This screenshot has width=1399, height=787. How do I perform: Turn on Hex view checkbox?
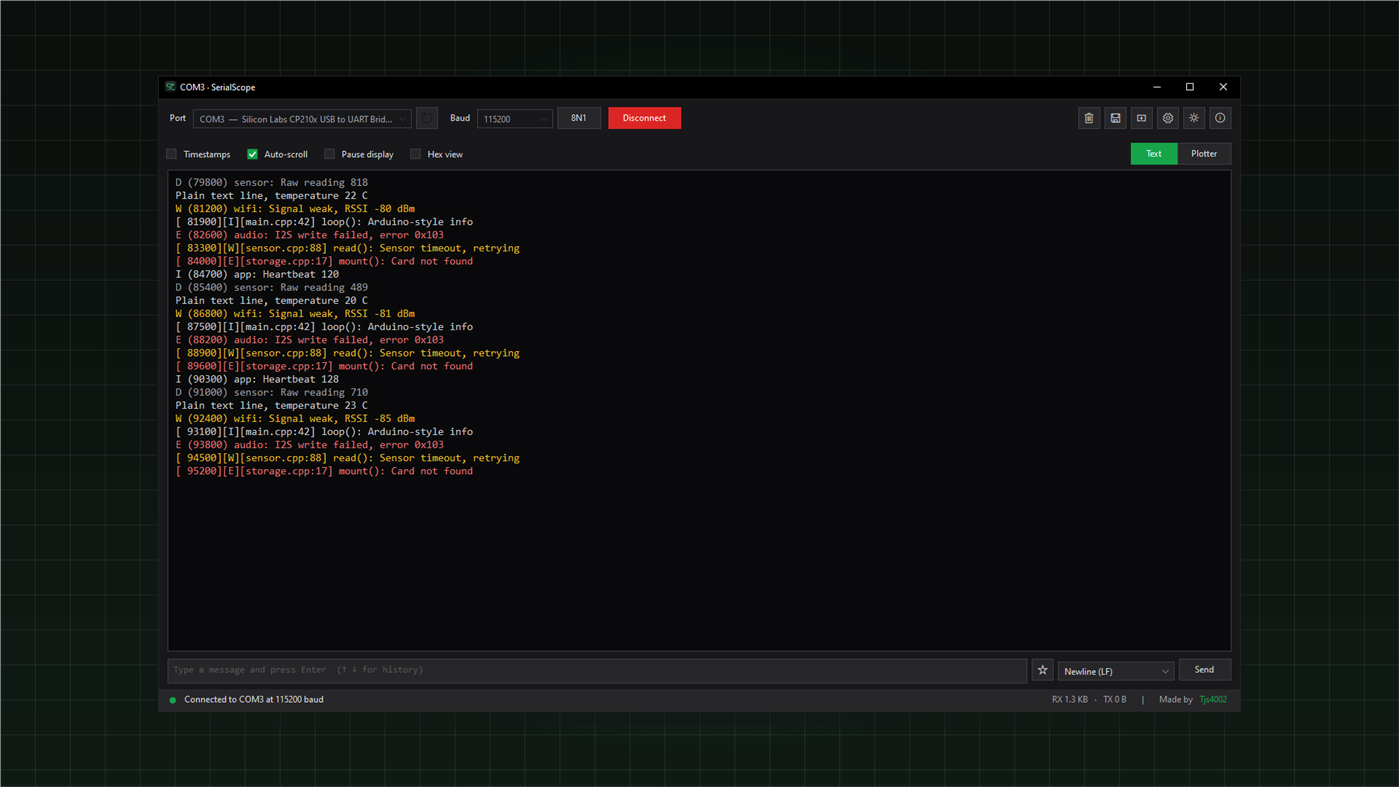[416, 154]
